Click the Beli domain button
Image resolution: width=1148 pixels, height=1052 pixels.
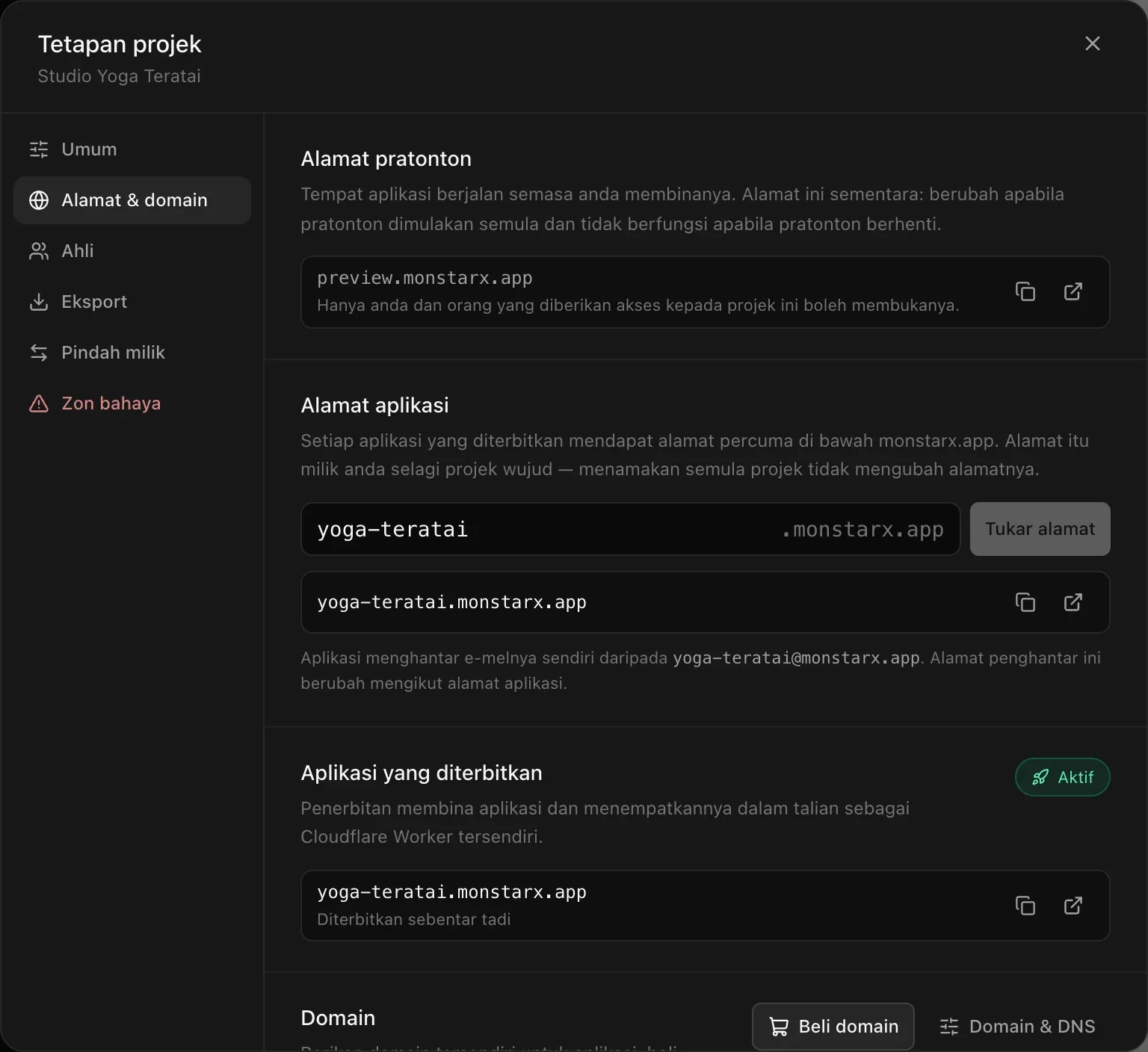[833, 1027]
